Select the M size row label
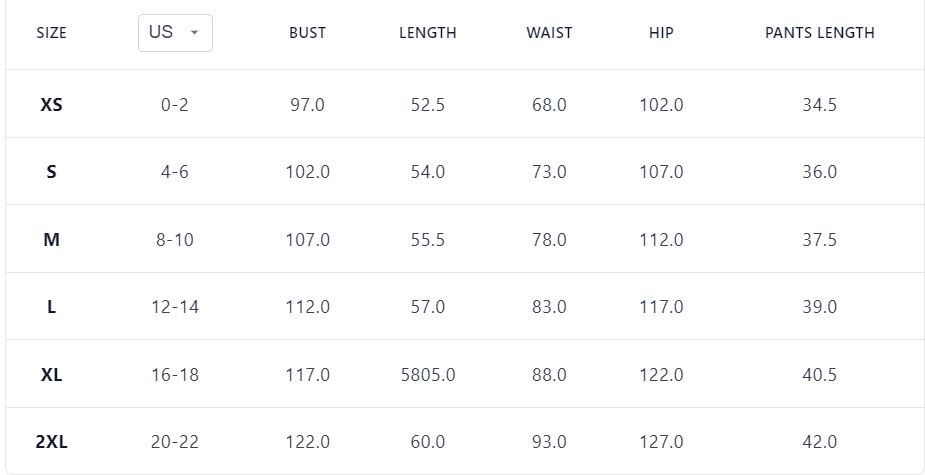 pos(51,240)
